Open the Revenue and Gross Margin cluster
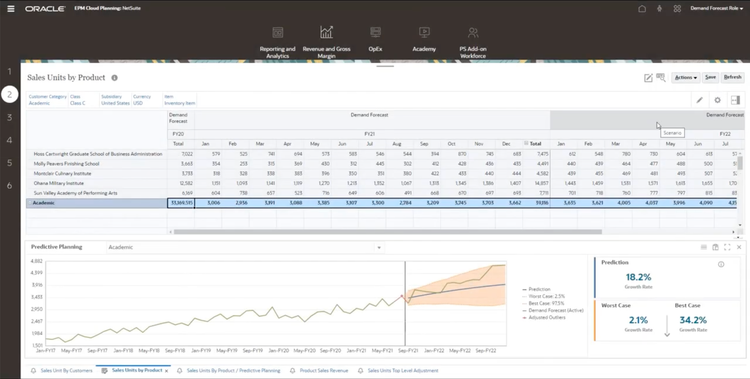This screenshot has height=379, width=750. click(x=326, y=42)
